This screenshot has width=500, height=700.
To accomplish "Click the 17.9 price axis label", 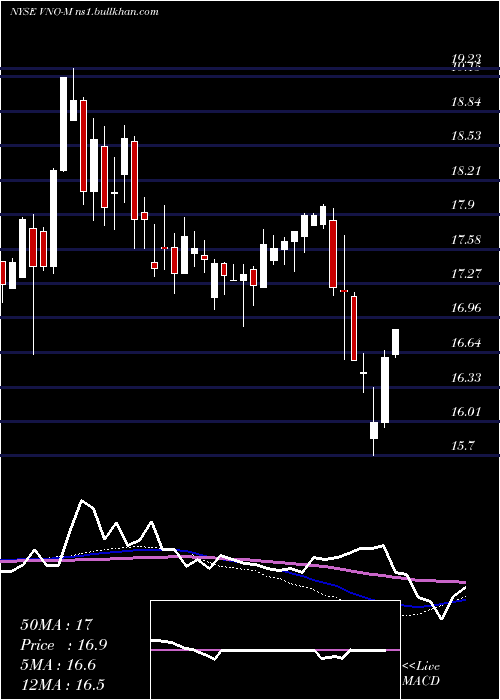I will [462, 205].
